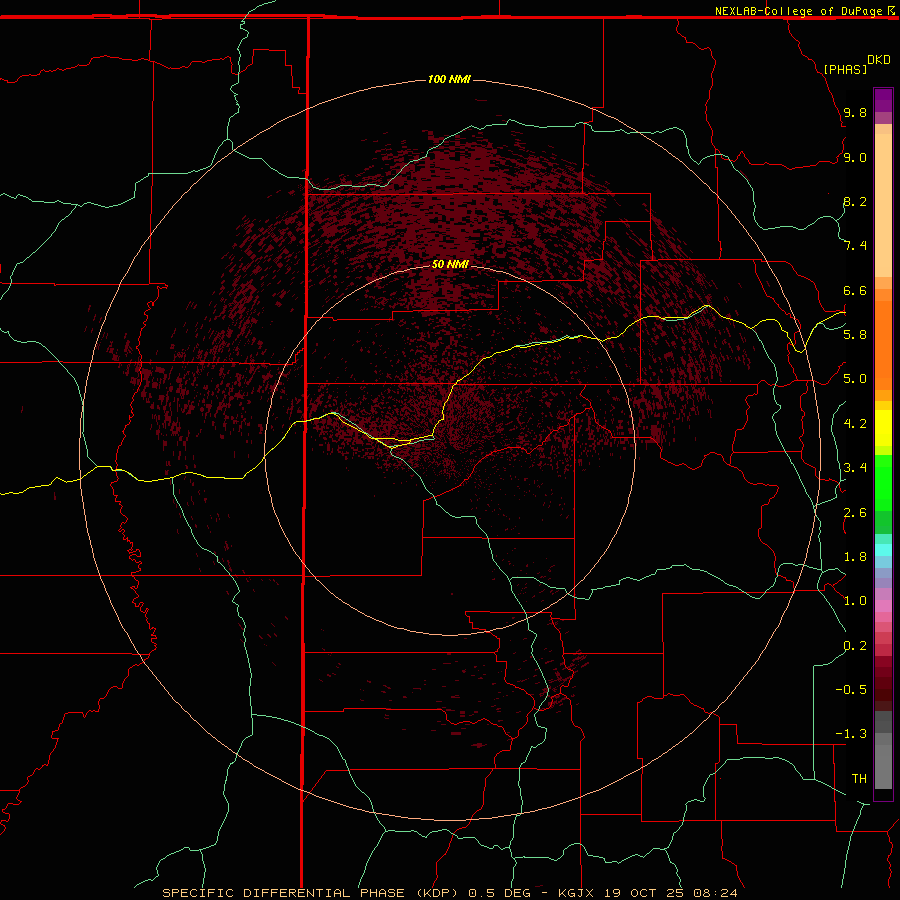Click the dark orange segment of the color bar
The image size is (900, 900).
pos(883,344)
